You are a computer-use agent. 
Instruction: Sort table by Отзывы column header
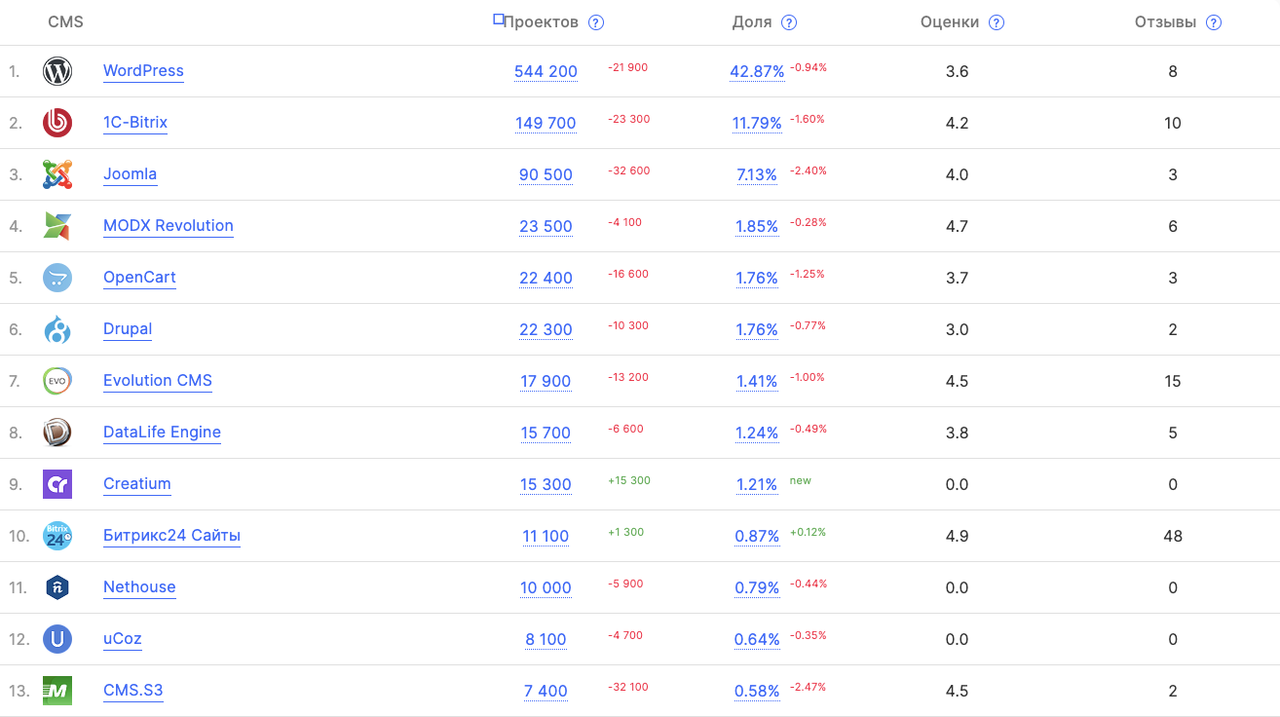click(x=1166, y=23)
